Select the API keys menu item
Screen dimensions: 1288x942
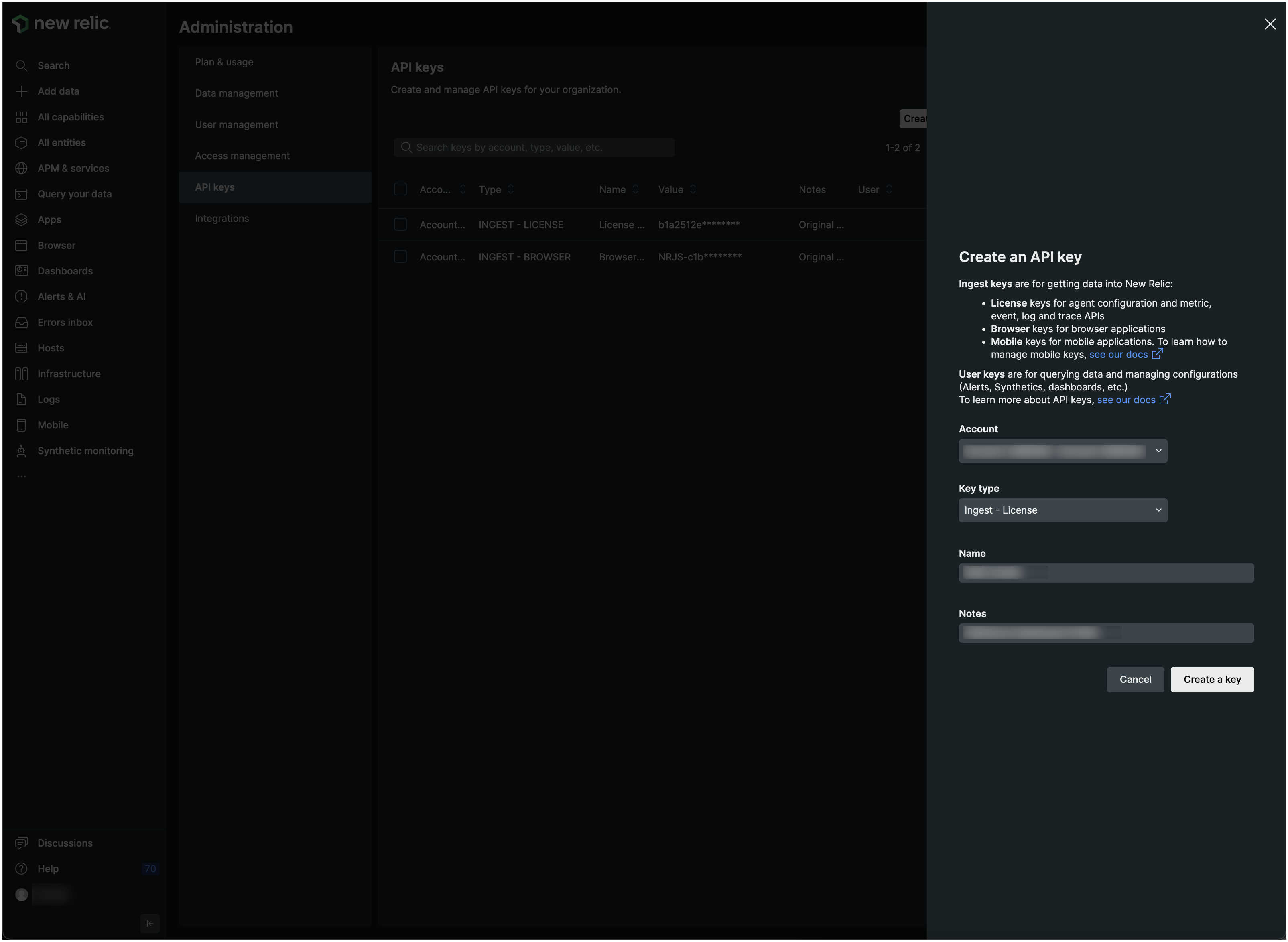coord(275,187)
